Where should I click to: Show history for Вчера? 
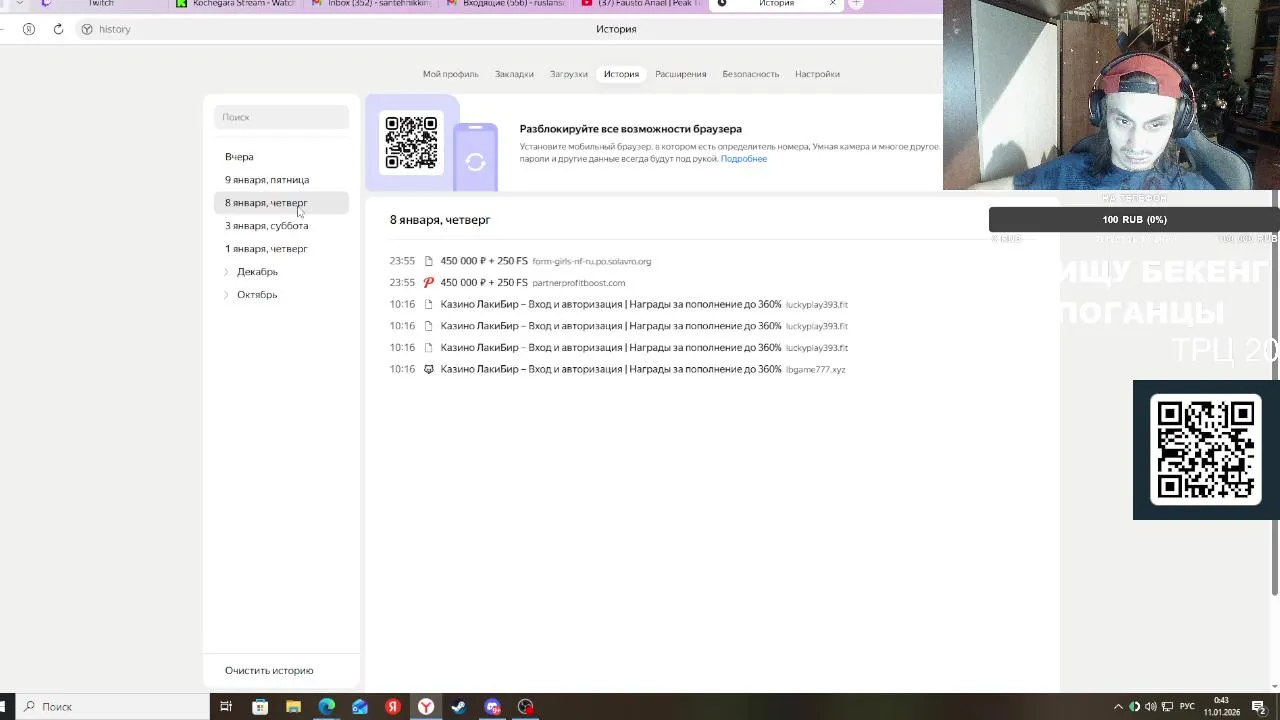coord(239,157)
